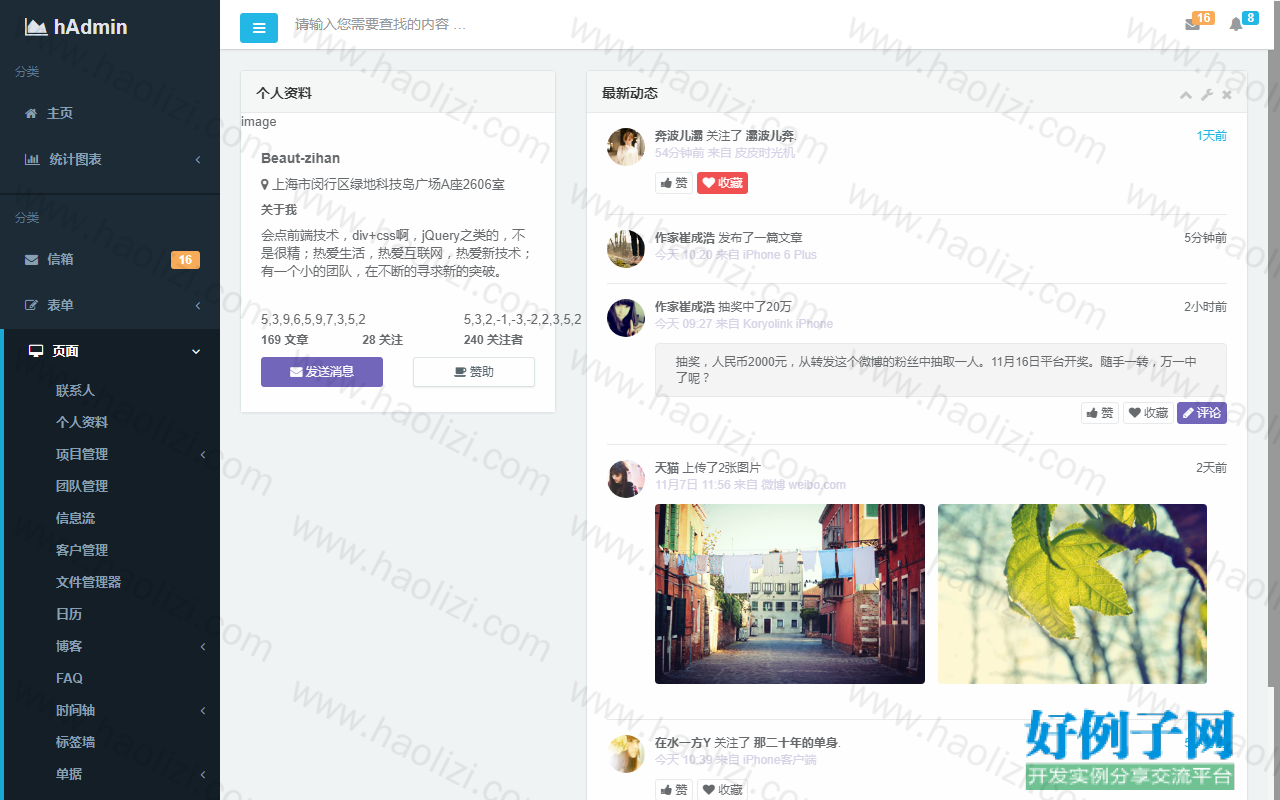
Task: Expand the 表单 submenu
Action: click(198, 306)
